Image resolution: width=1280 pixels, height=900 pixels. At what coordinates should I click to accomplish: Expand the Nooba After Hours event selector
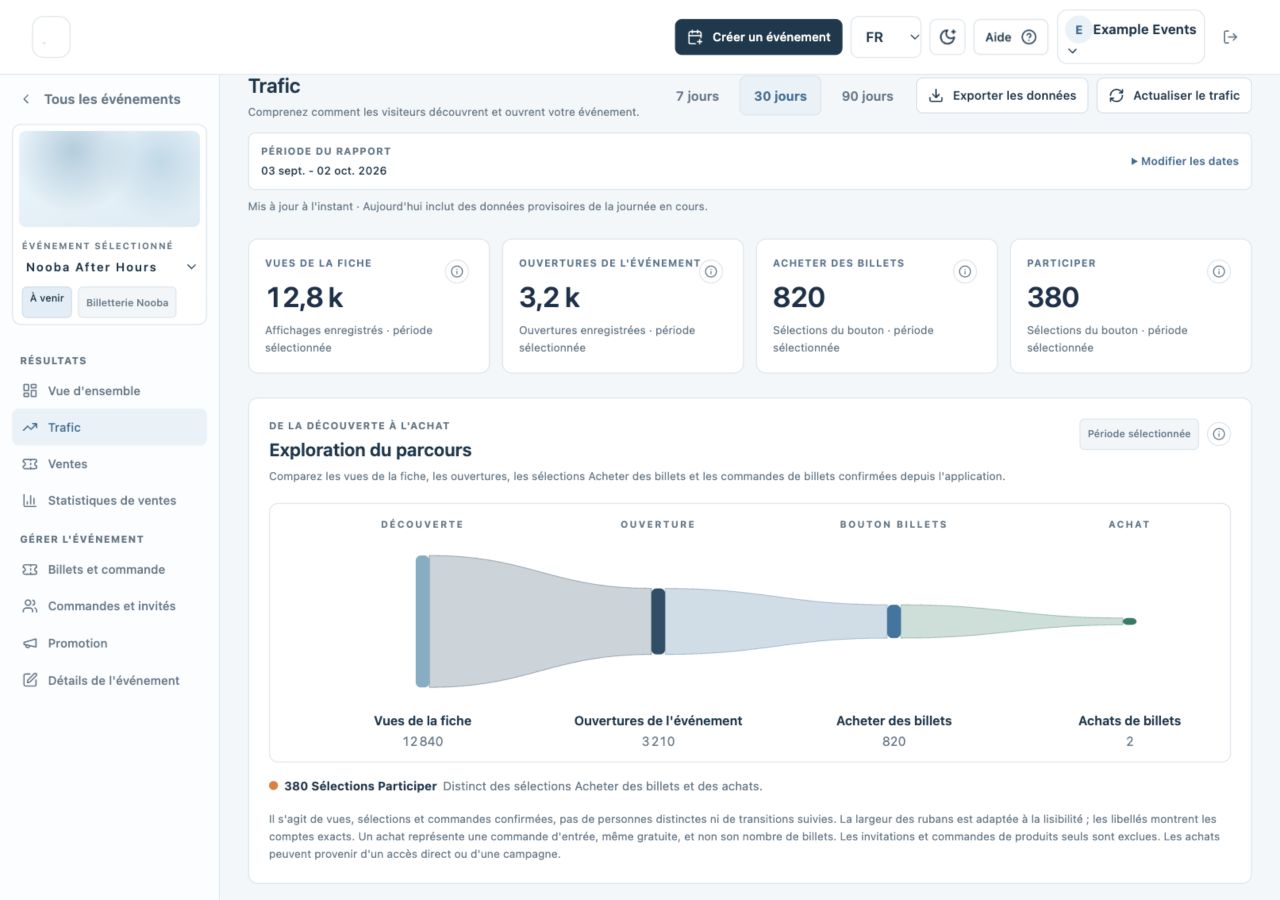[111, 267]
